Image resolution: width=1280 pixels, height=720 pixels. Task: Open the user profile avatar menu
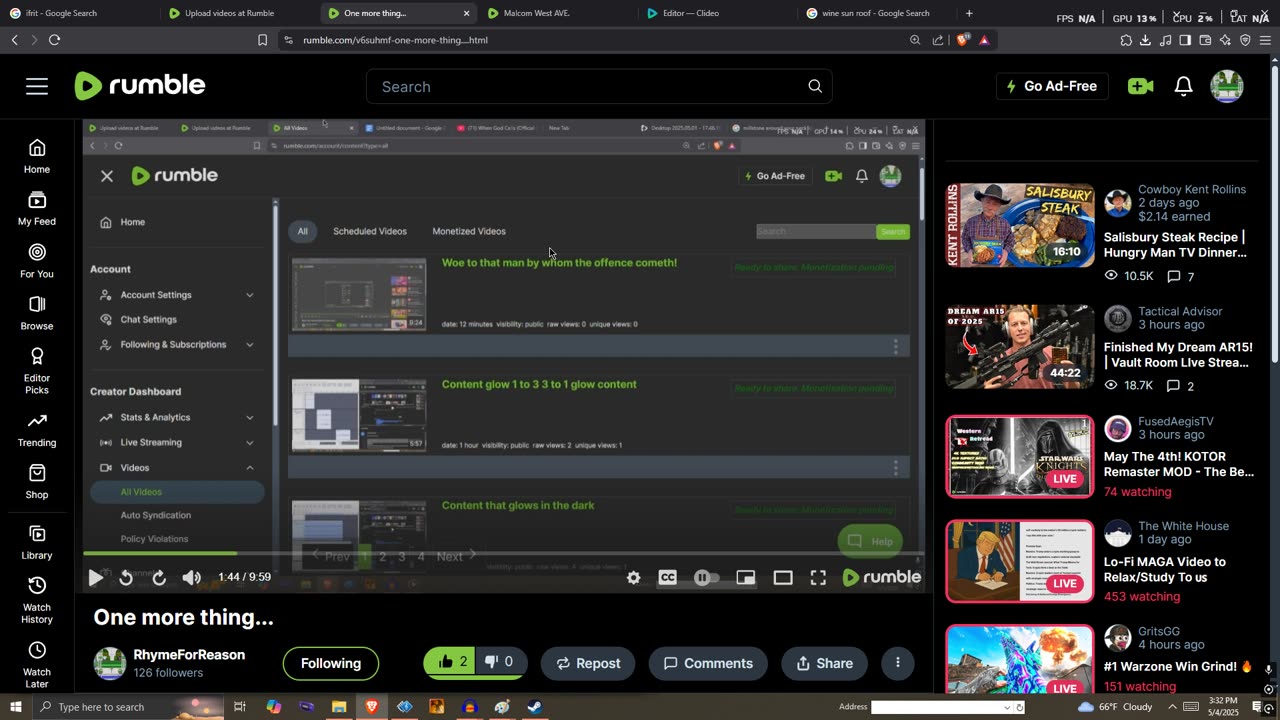[1227, 86]
